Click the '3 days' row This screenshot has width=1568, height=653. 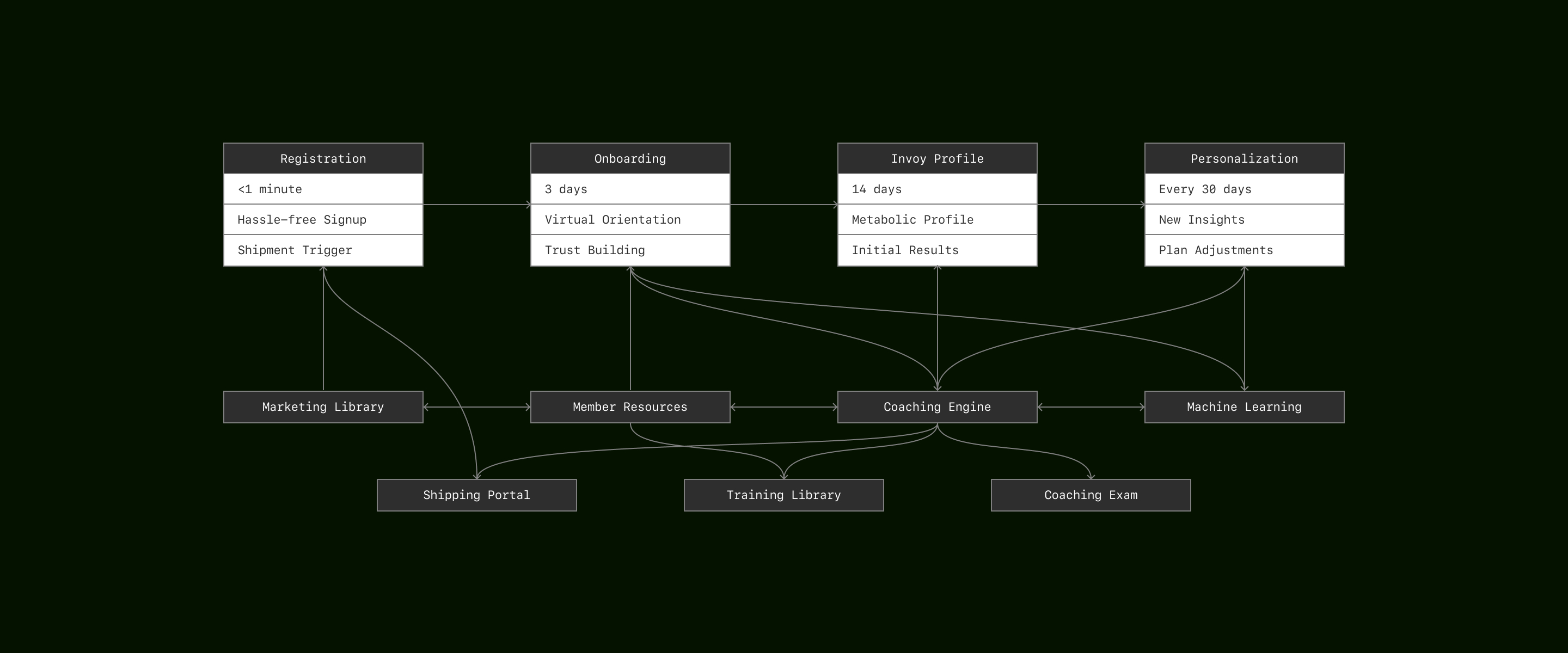click(x=630, y=189)
